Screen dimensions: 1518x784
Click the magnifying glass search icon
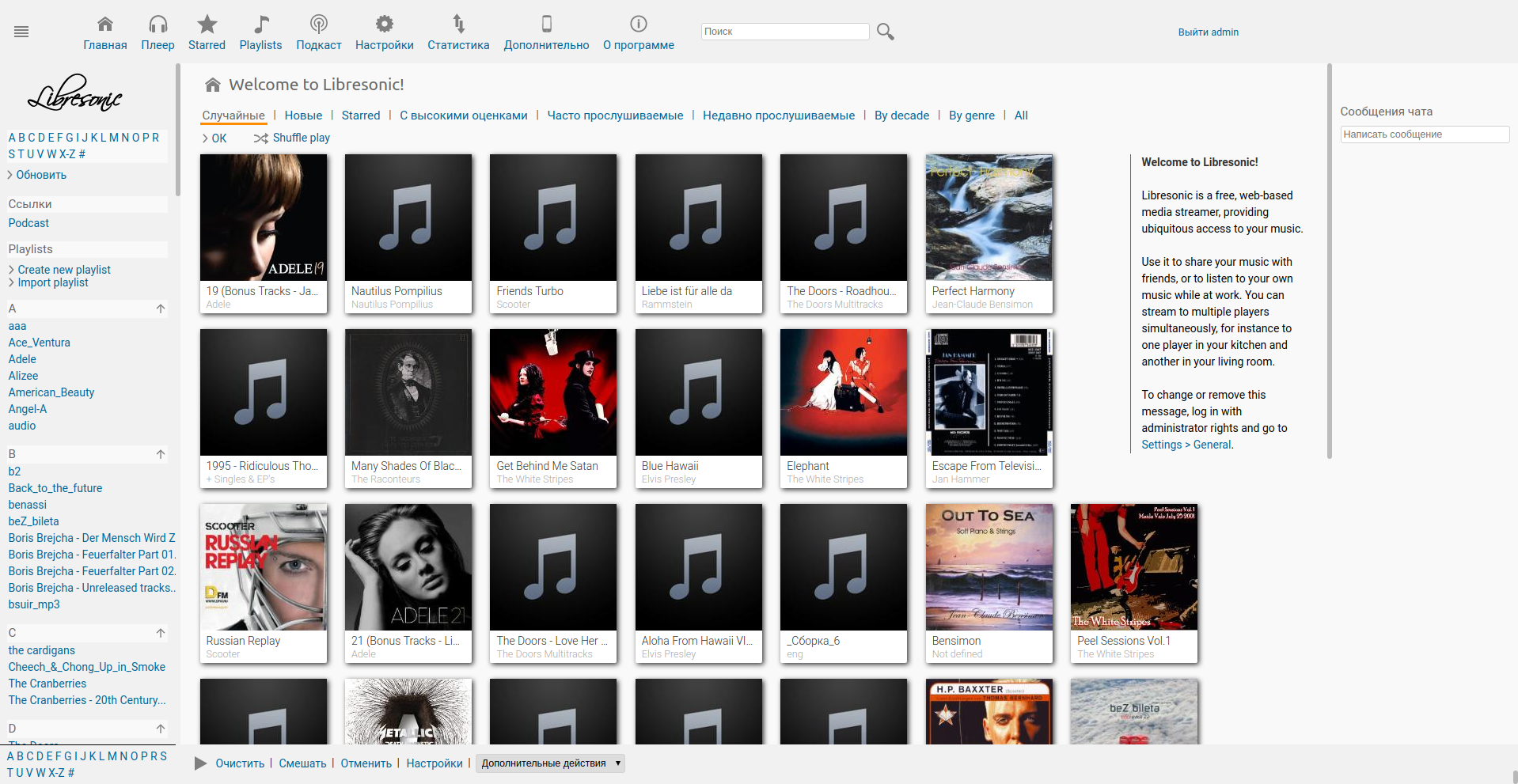(886, 32)
